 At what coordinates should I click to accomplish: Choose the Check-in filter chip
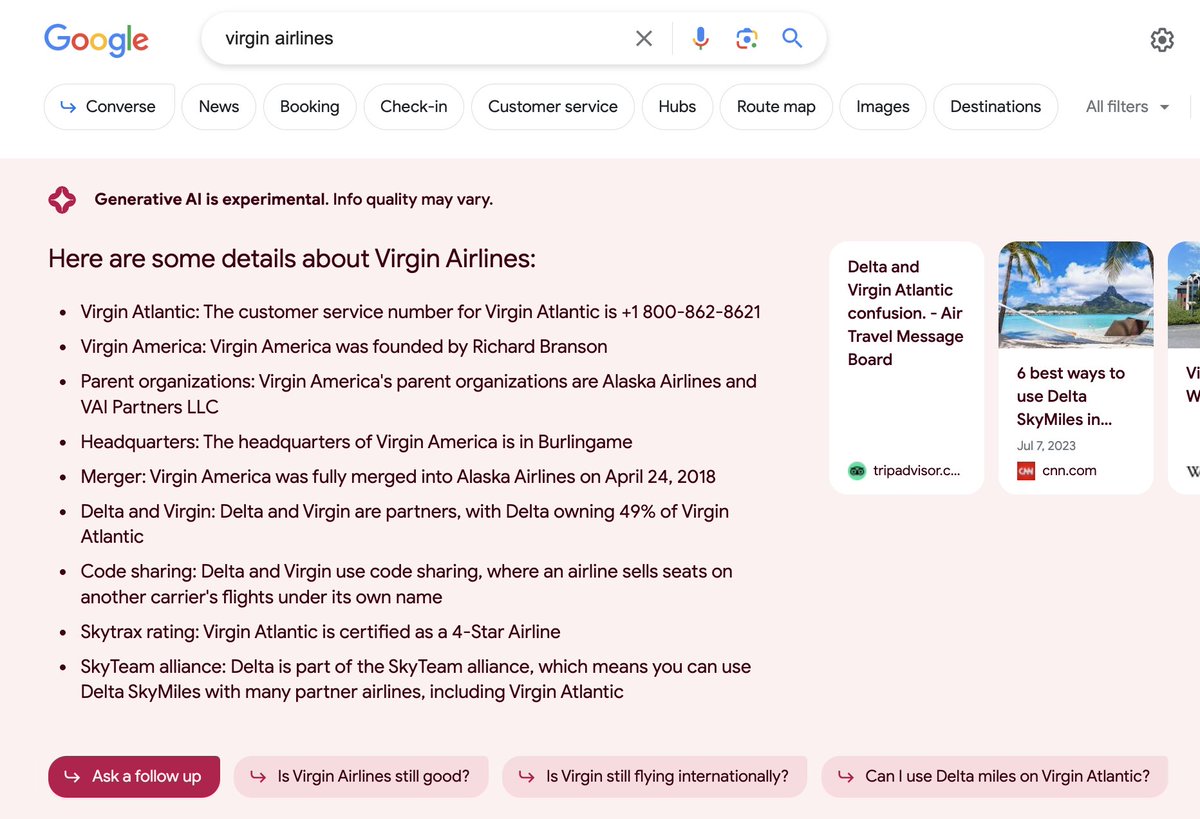pos(414,107)
